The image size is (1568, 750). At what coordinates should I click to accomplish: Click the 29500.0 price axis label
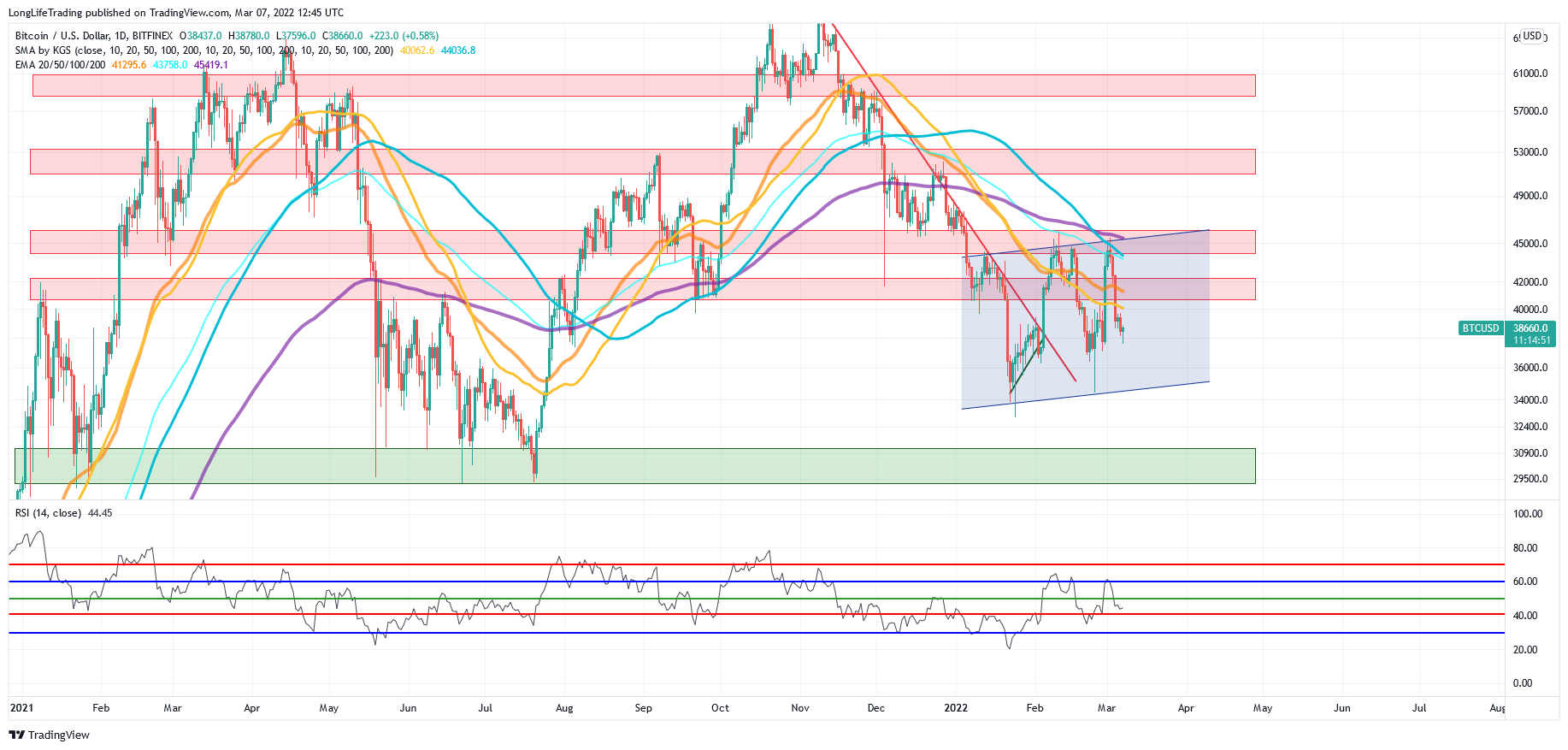click(x=1530, y=479)
